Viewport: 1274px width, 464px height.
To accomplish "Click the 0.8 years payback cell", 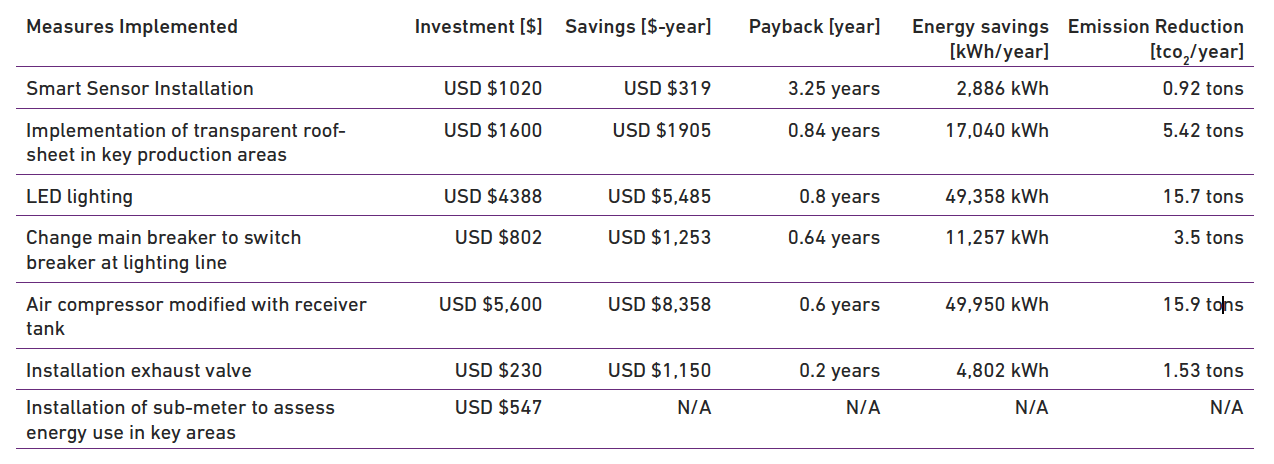I will click(x=839, y=196).
